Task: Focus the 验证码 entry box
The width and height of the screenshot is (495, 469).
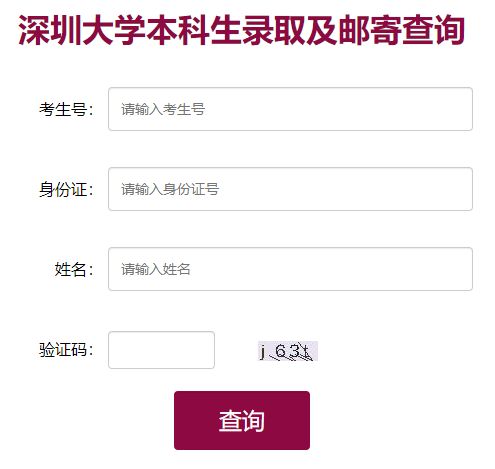Action: pos(161,350)
